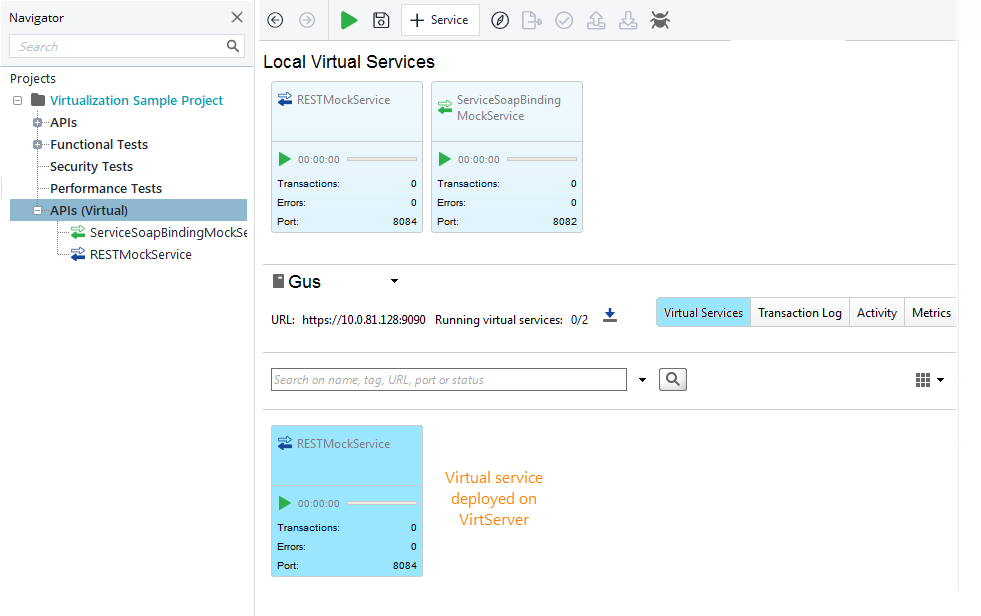Start the RESTMockService with its play control

click(283, 158)
